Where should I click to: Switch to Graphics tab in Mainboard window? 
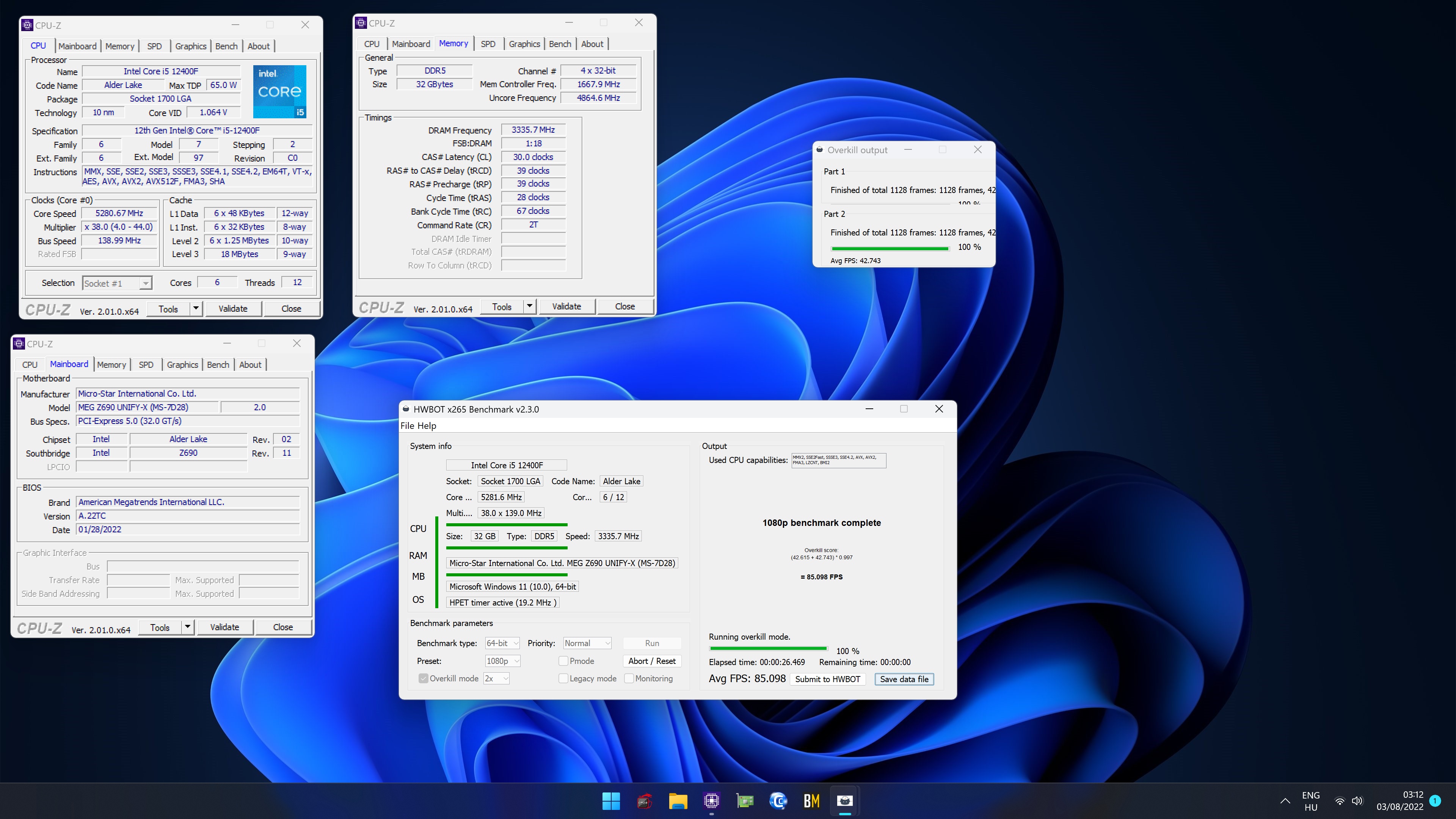182,364
